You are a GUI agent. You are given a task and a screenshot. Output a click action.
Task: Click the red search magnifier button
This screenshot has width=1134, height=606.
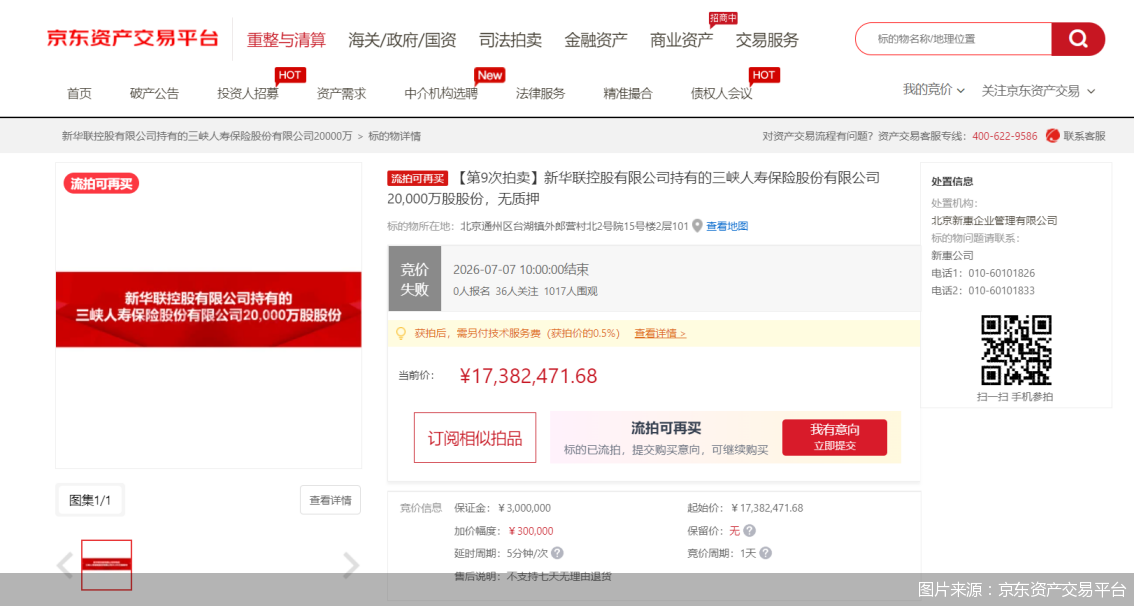point(1078,39)
